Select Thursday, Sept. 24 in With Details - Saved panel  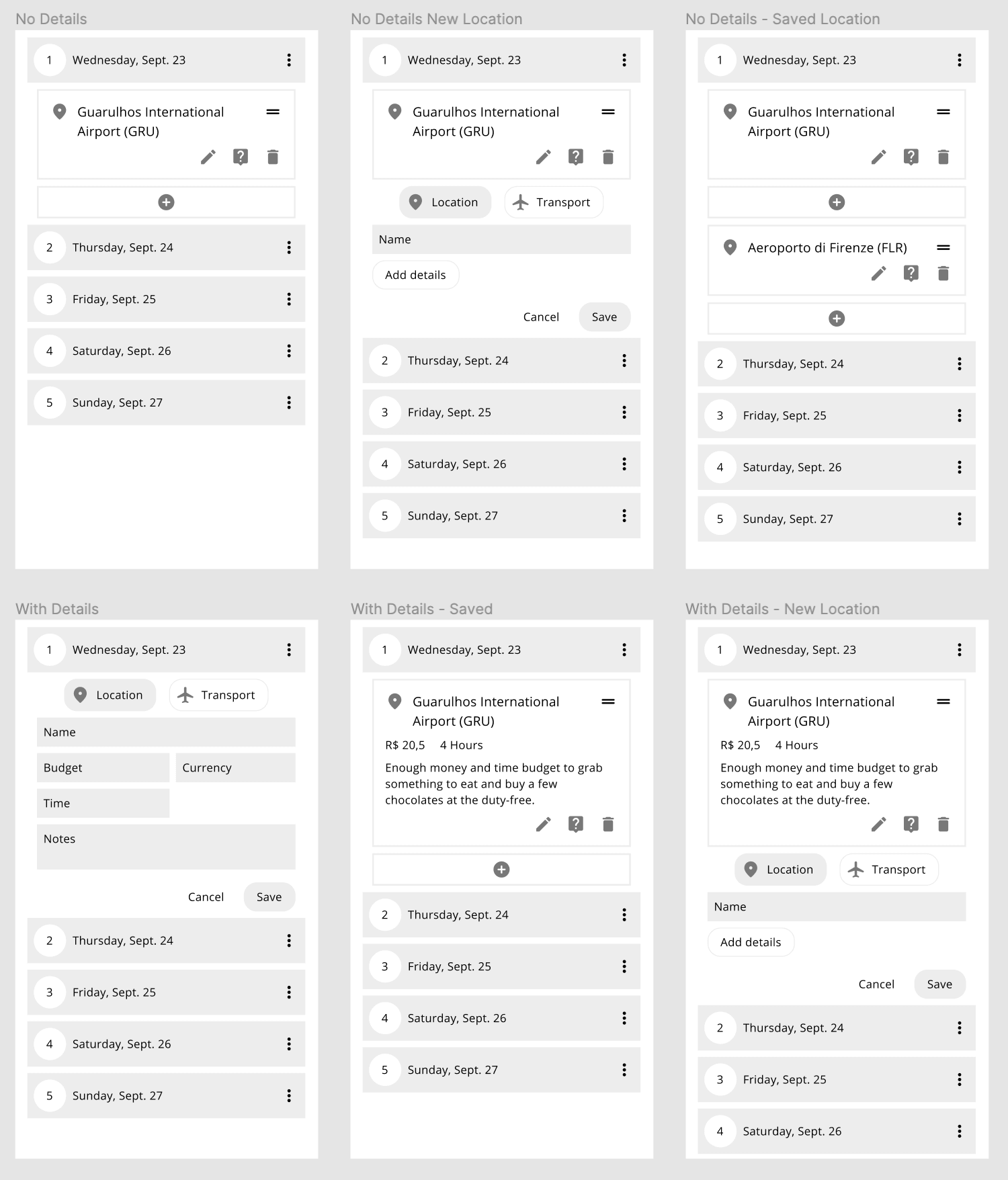point(501,915)
